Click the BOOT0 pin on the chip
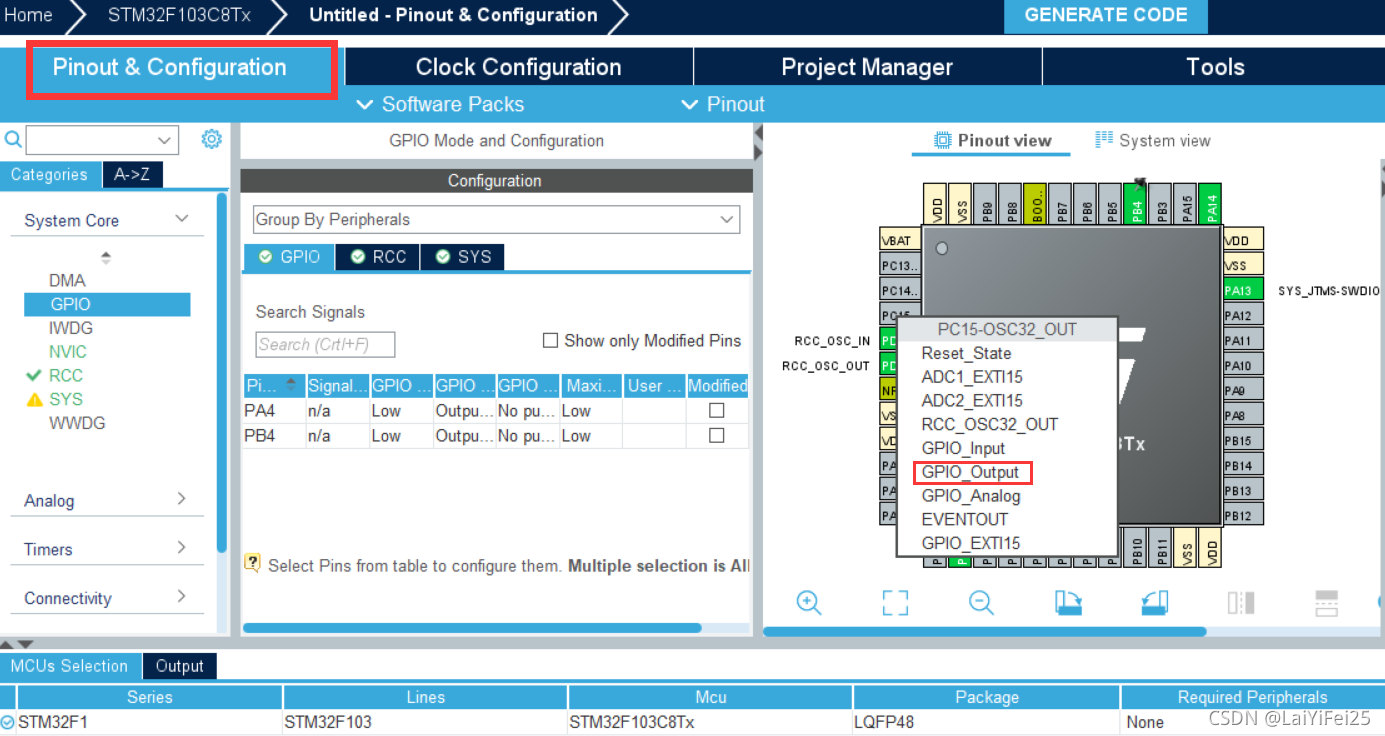The width and height of the screenshot is (1385, 736). [1036, 204]
